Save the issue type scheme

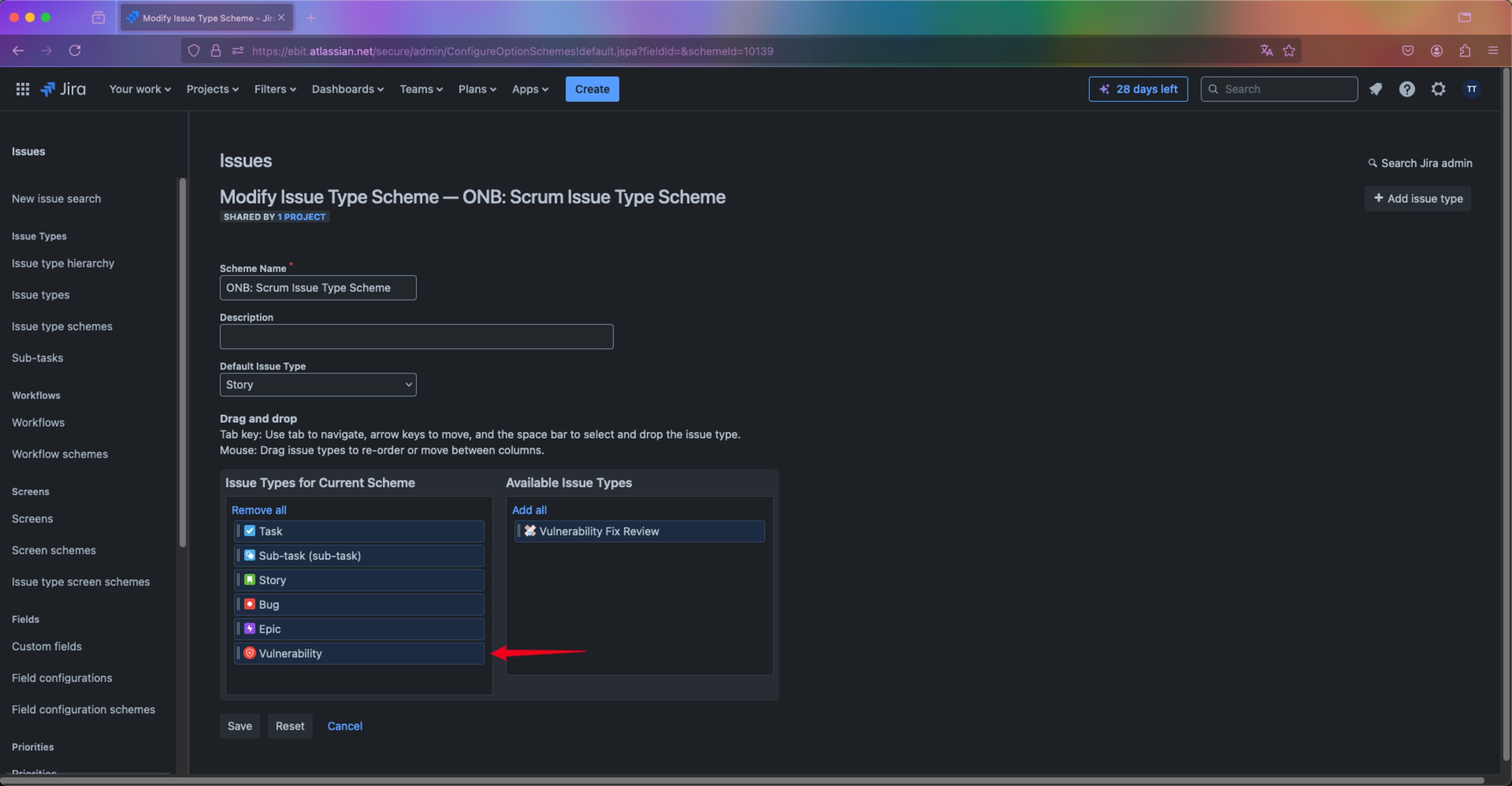pyautogui.click(x=239, y=725)
